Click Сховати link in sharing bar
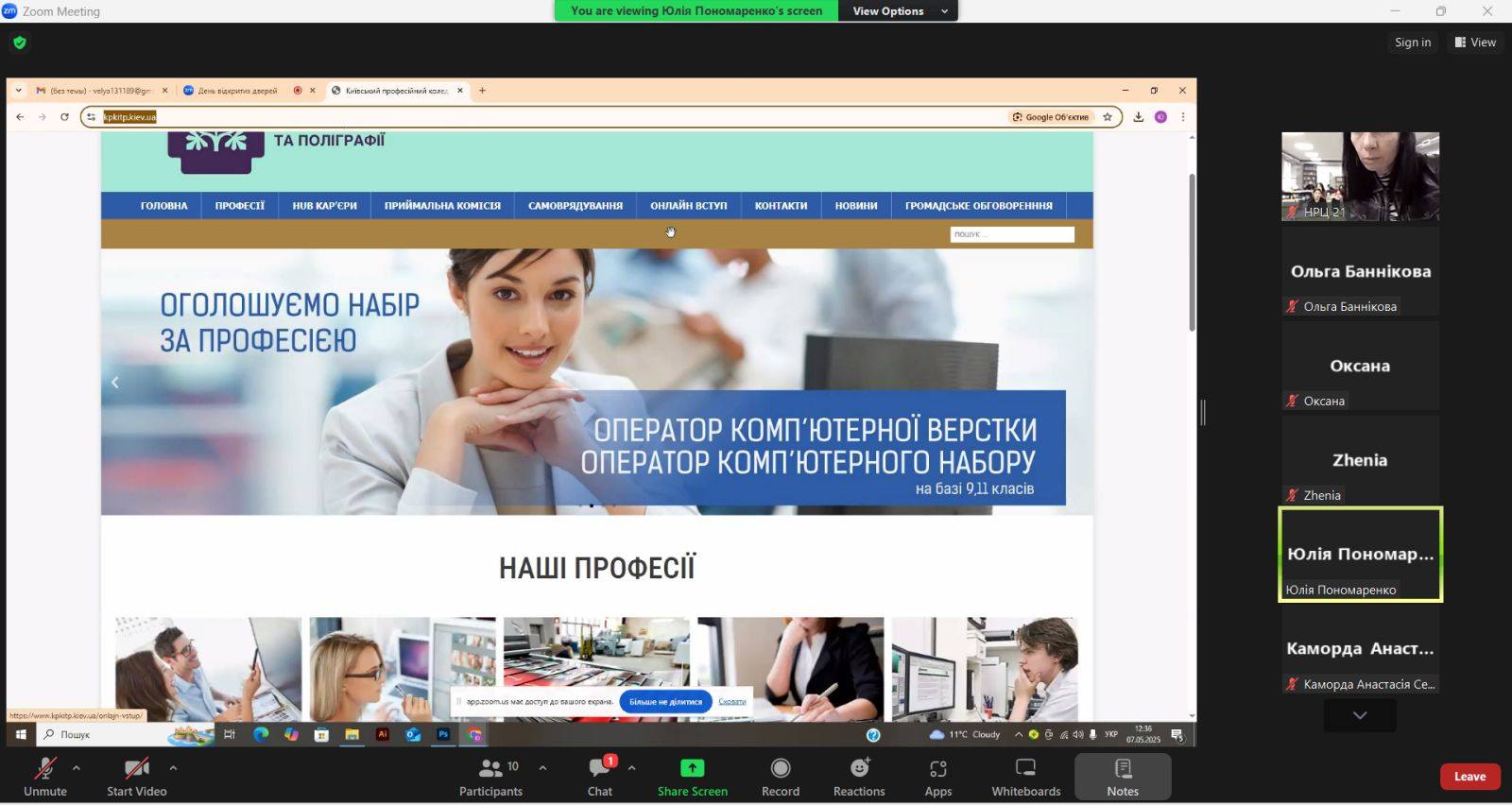The image size is (1512, 805). pos(732,701)
